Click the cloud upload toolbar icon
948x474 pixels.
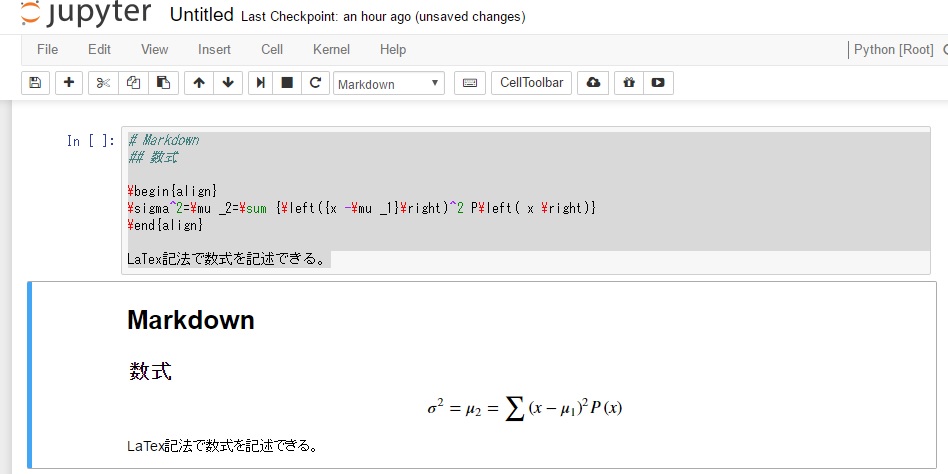click(x=593, y=83)
